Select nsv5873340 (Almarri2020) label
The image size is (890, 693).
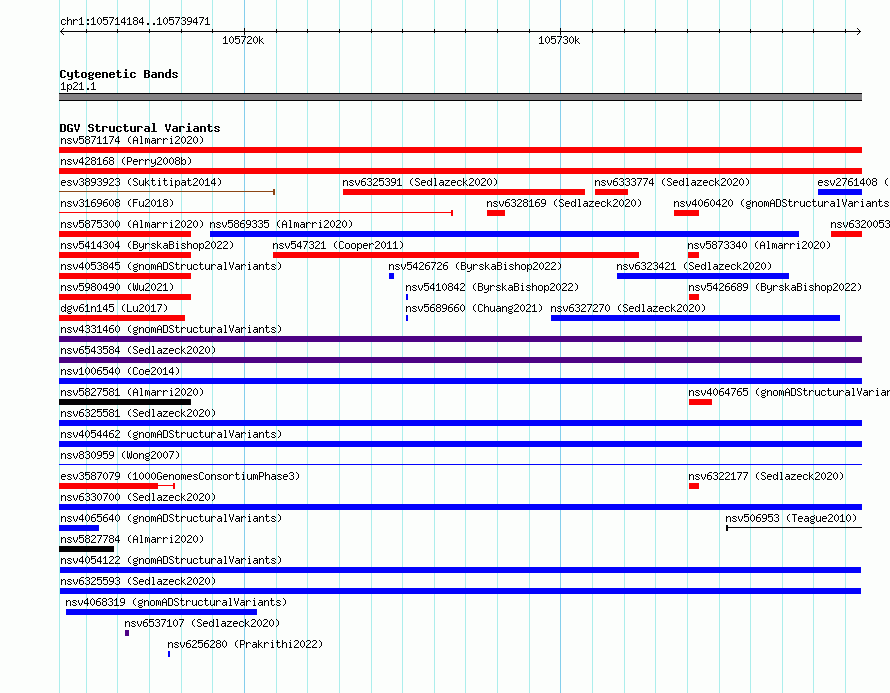(x=759, y=245)
